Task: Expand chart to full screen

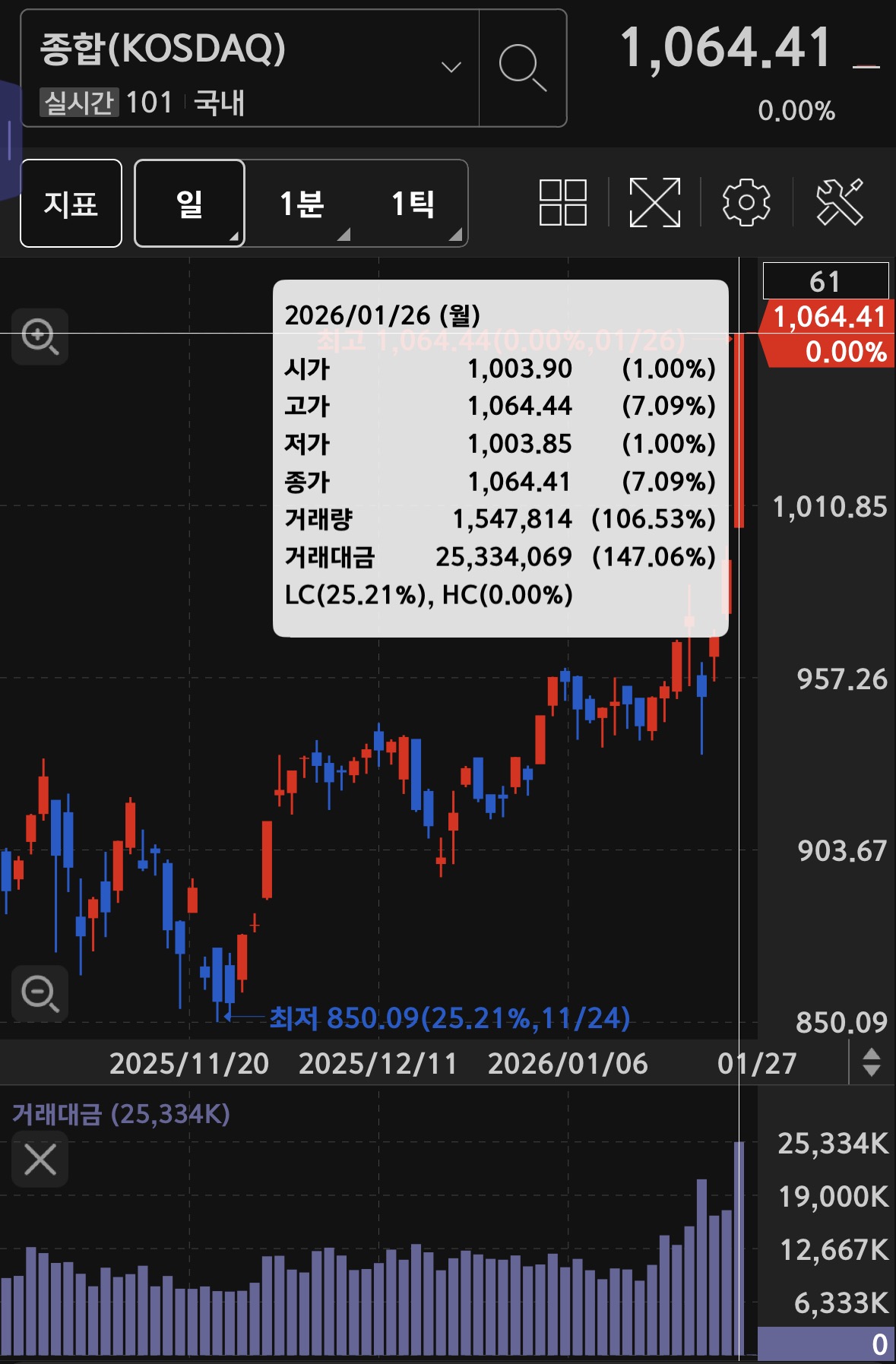Action: point(654,202)
